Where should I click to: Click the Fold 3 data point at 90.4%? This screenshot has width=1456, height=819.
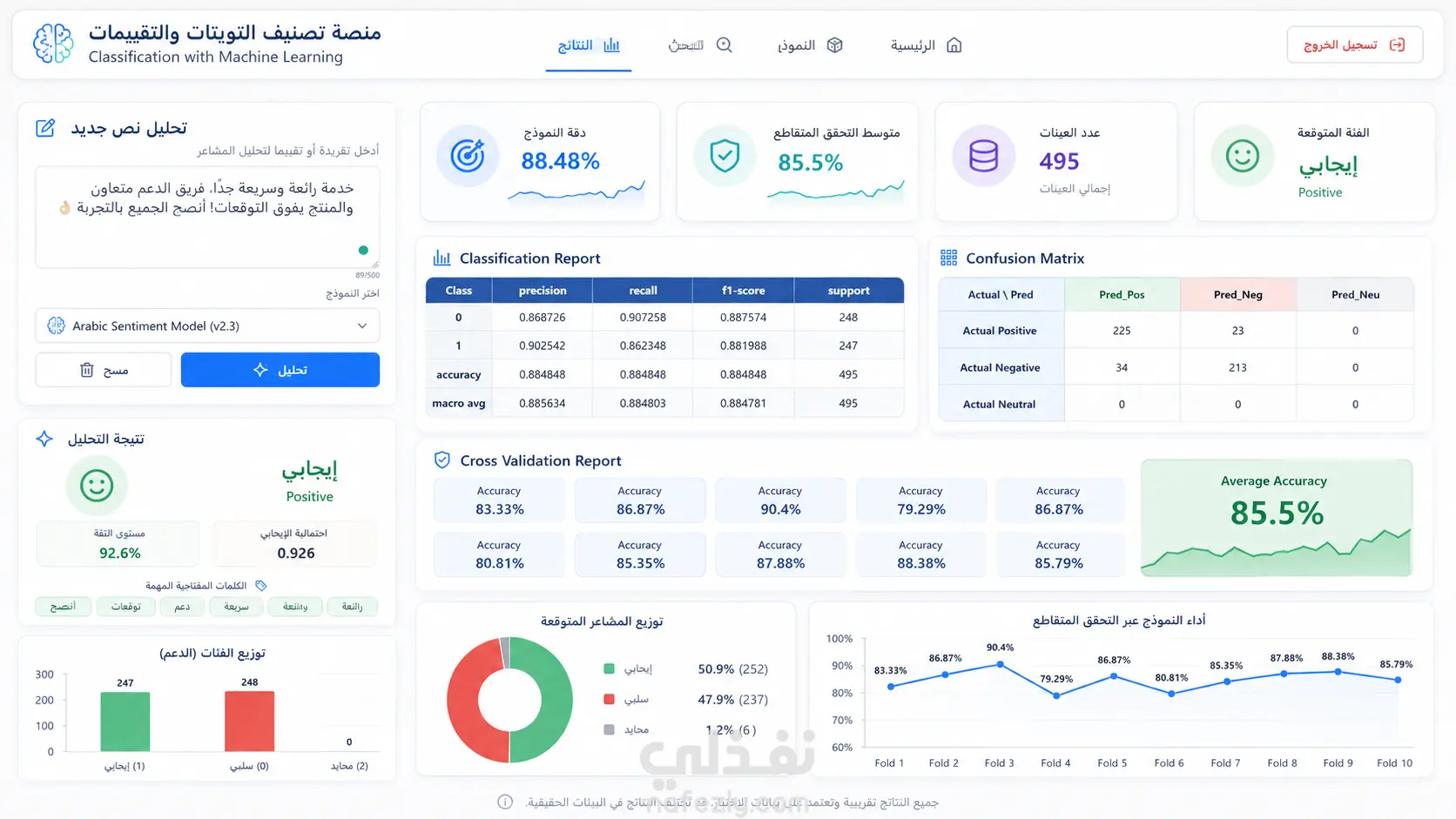coord(1000,664)
